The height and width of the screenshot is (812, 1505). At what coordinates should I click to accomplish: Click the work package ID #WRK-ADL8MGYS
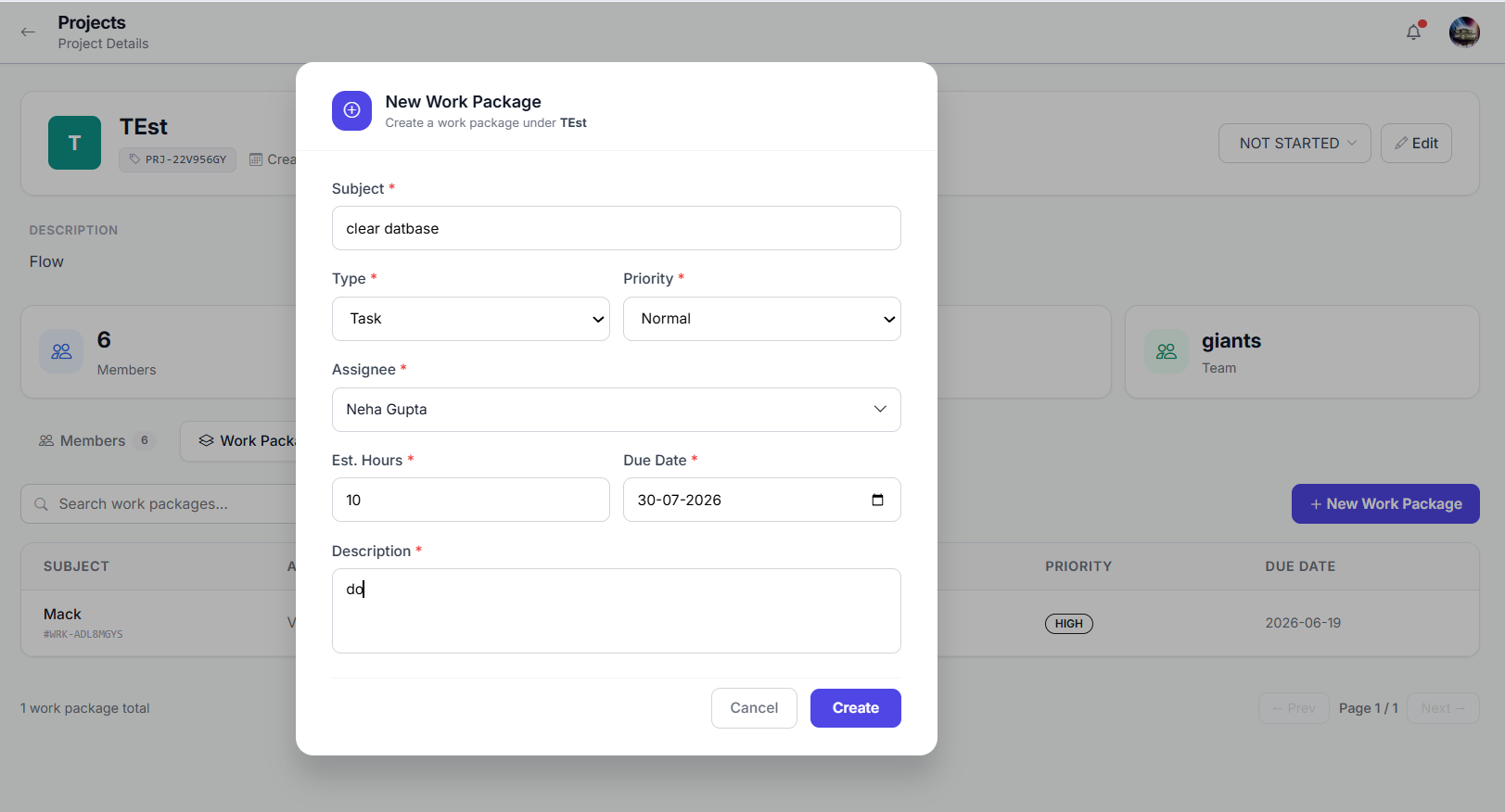83,635
